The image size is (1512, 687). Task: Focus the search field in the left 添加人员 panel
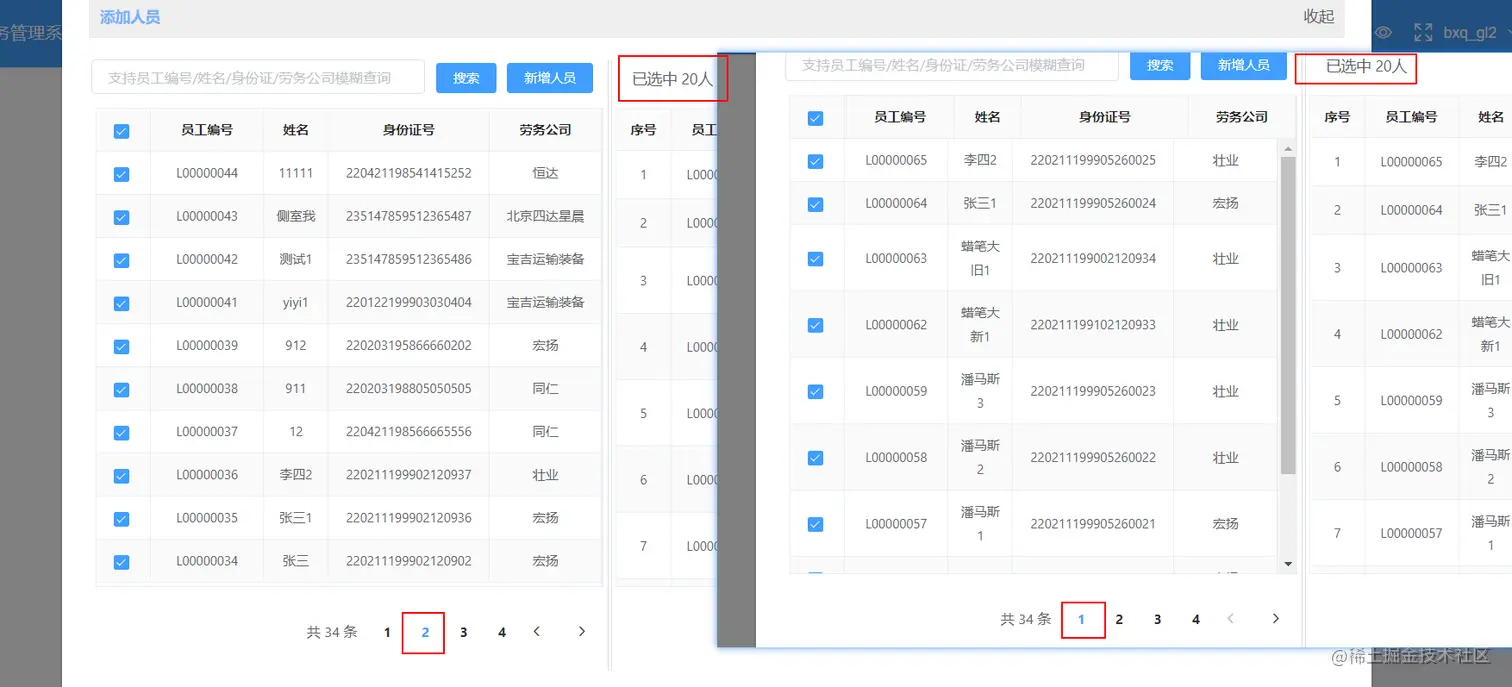258,78
